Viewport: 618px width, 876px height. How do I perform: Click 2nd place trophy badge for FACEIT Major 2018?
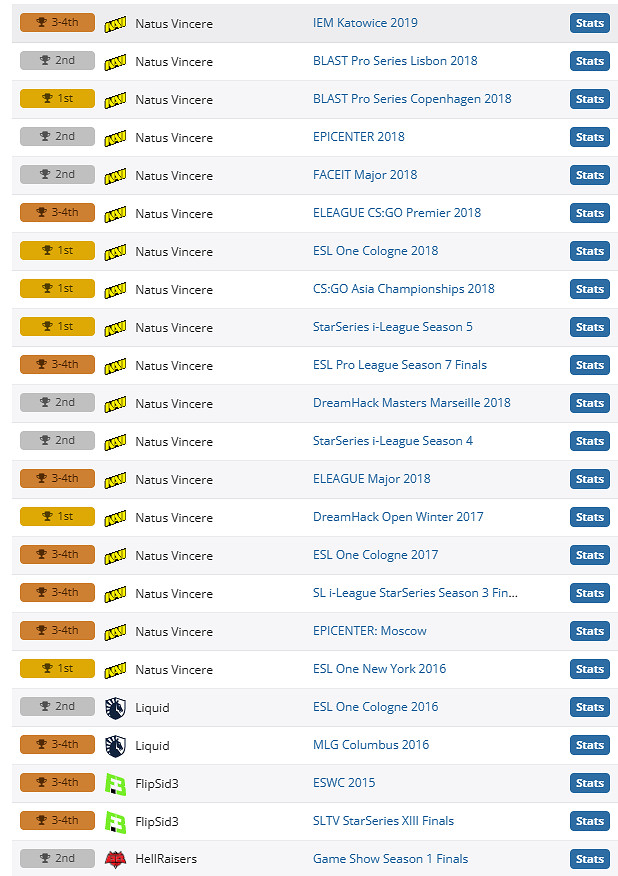tap(57, 175)
